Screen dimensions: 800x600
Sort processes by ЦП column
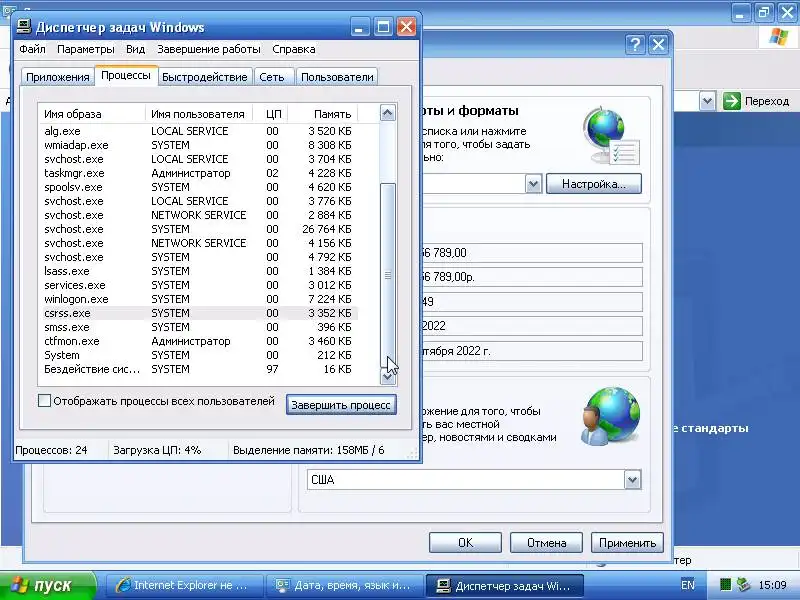pyautogui.click(x=272, y=113)
